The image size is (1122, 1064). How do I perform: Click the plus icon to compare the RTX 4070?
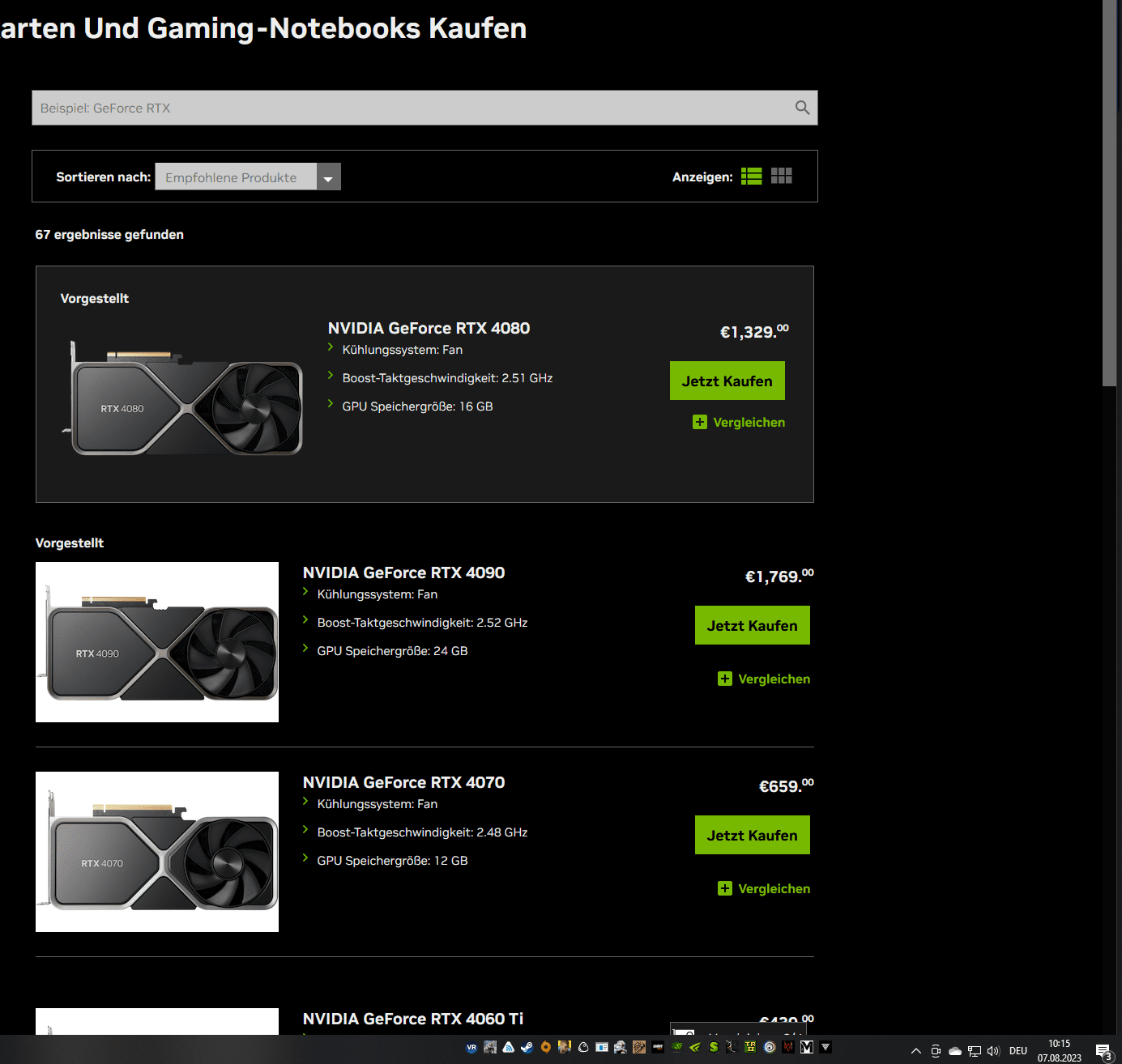click(725, 888)
